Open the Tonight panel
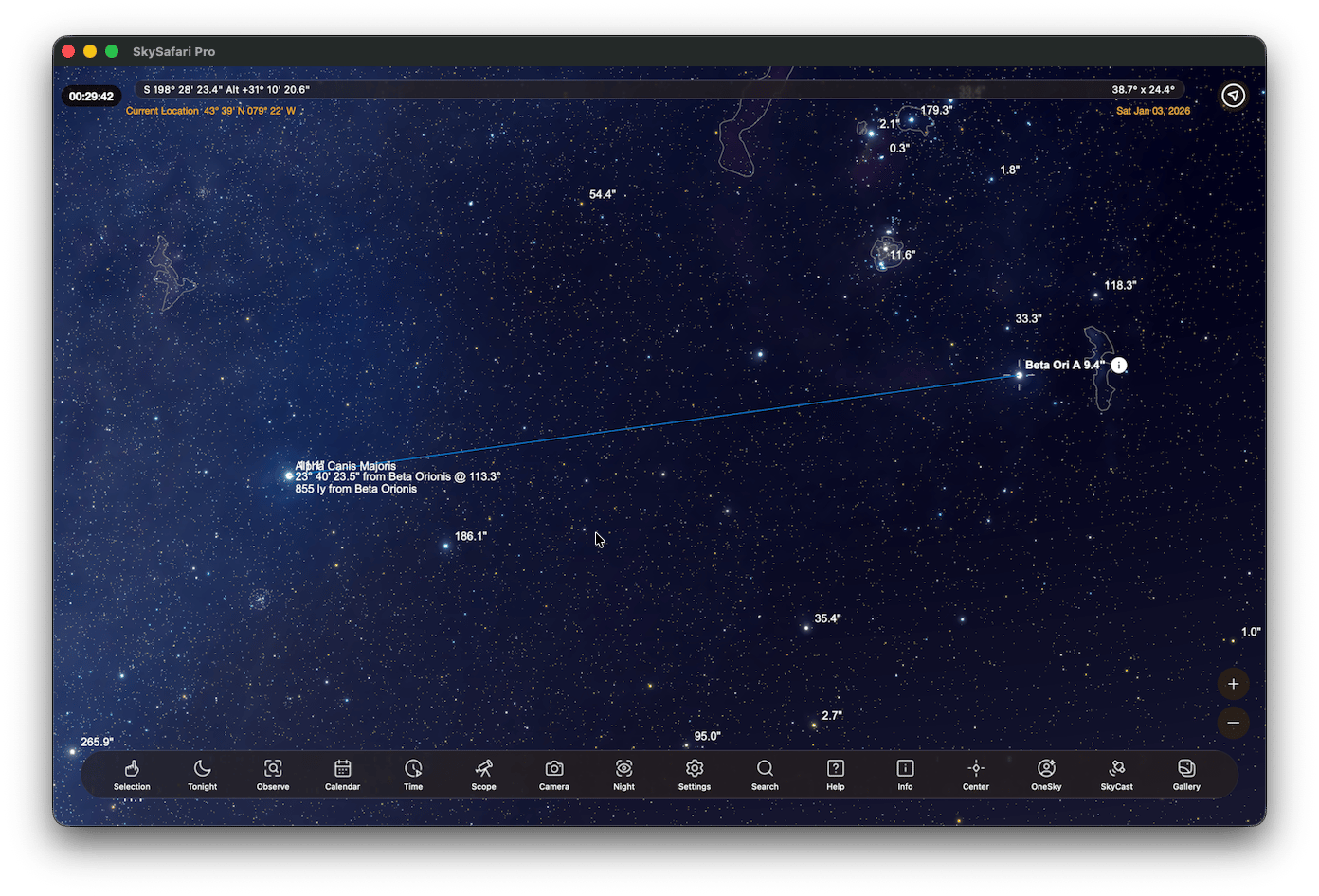 tap(202, 774)
